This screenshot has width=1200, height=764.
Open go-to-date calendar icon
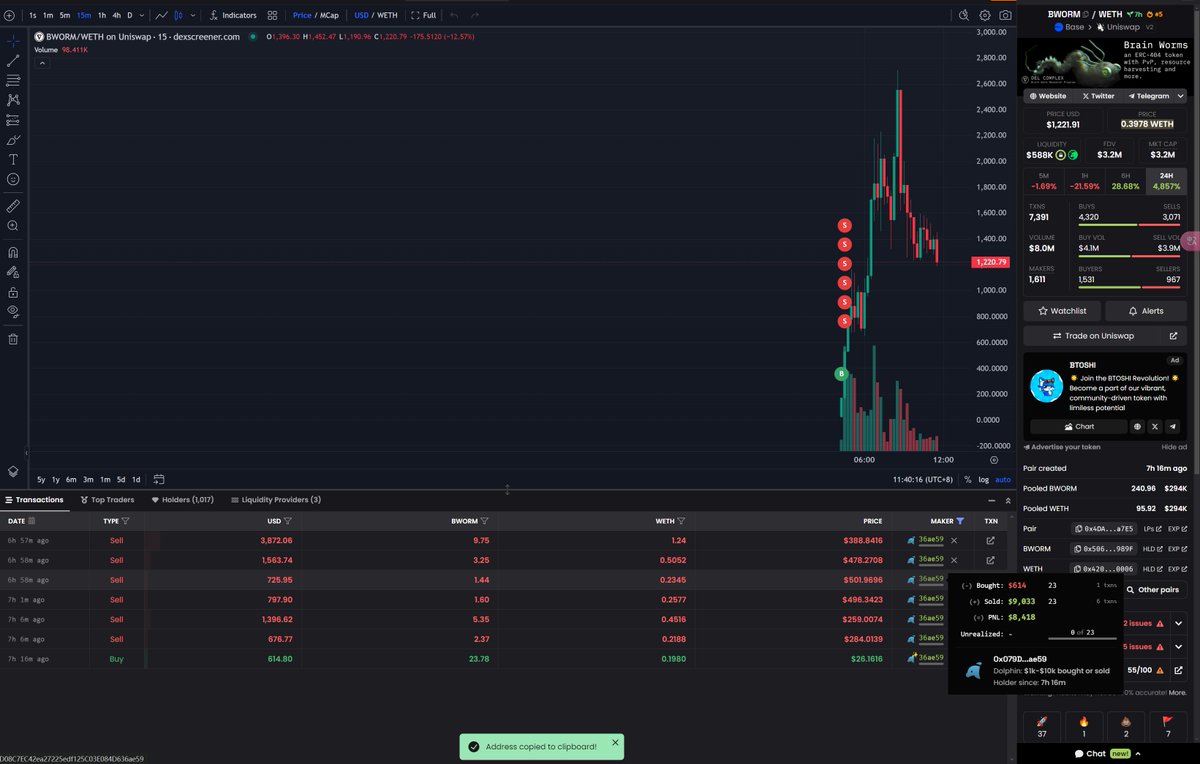[159, 479]
